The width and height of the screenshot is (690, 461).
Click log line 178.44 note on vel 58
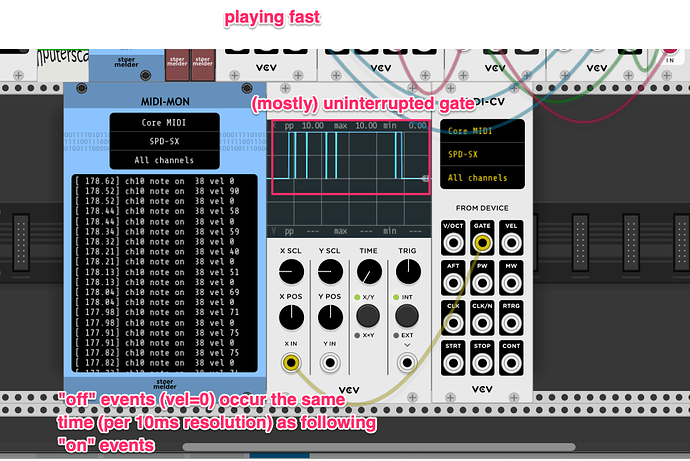pos(157,211)
